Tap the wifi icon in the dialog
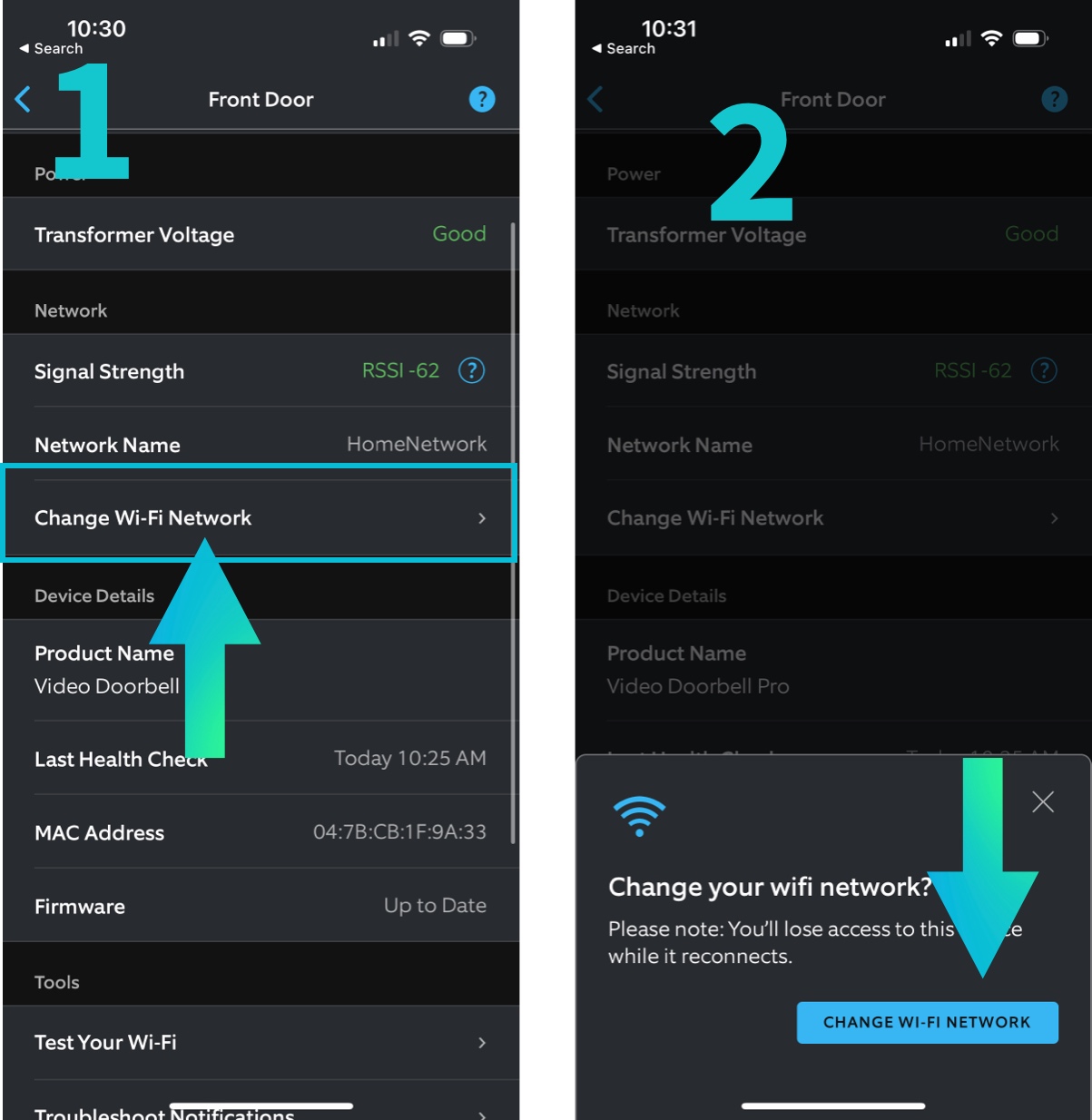Screen dimensions: 1092x1120 click(639, 816)
